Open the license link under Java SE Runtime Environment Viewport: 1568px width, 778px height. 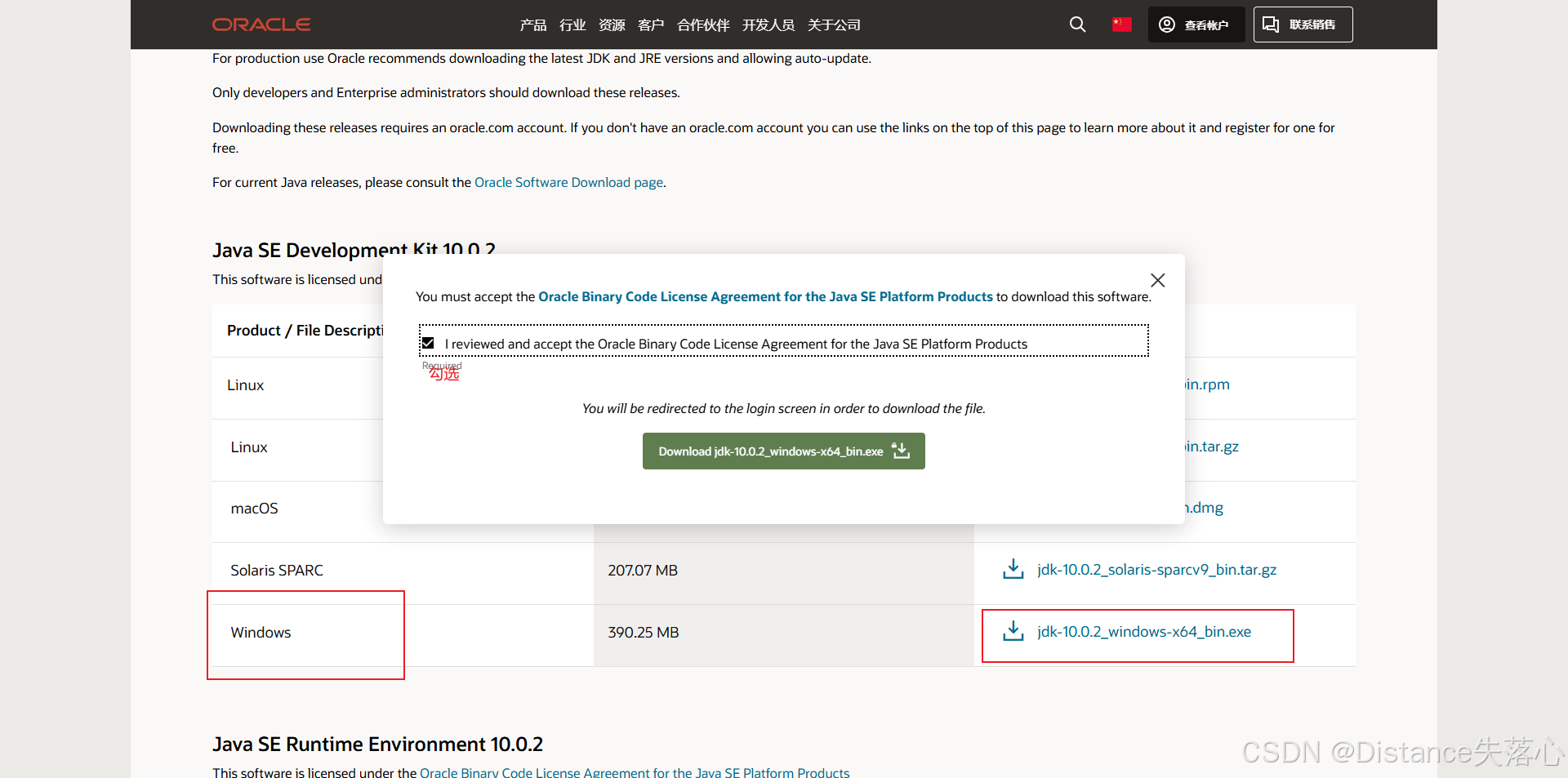(635, 771)
